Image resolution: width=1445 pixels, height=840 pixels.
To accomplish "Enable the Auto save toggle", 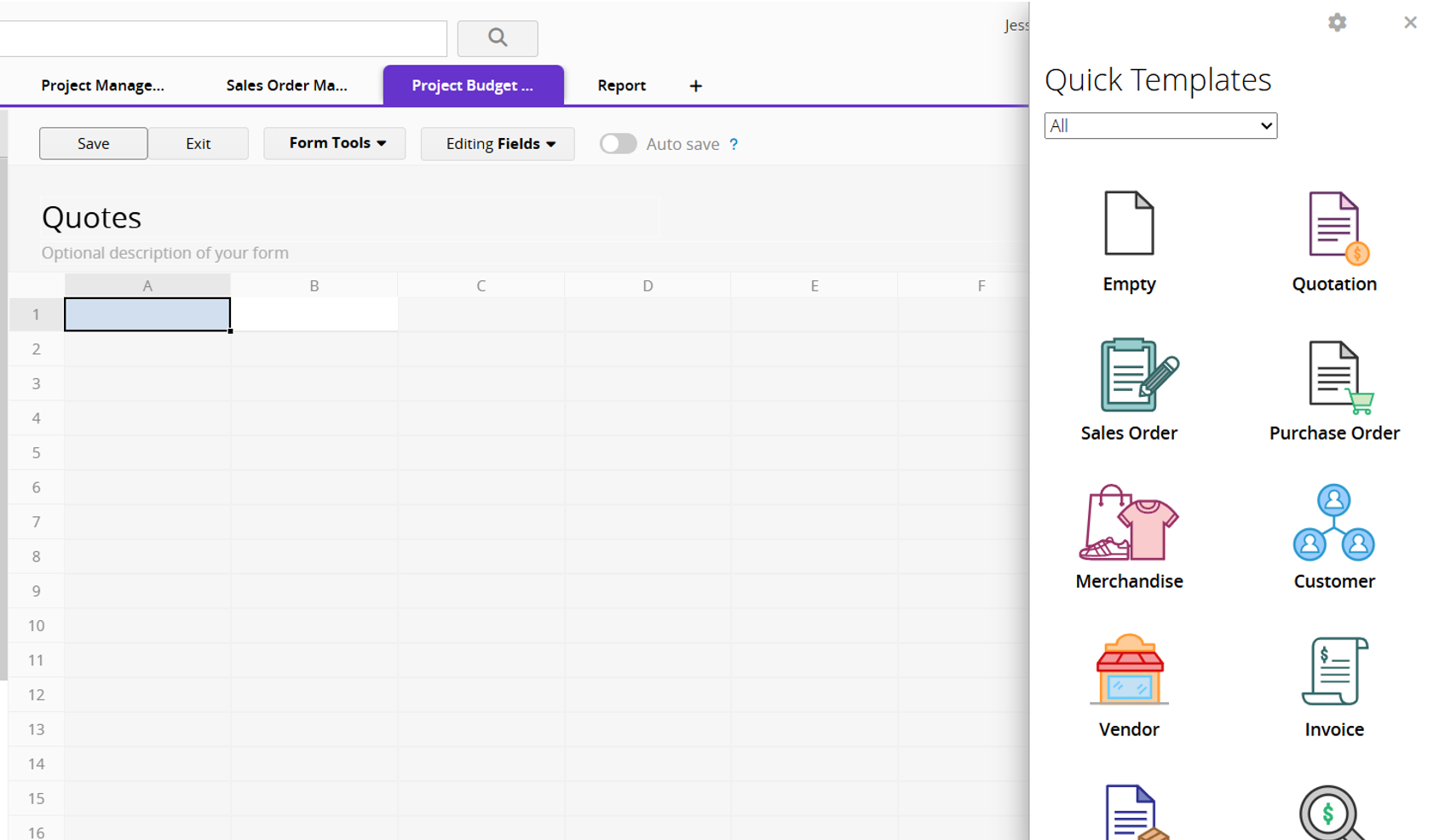I will 618,144.
